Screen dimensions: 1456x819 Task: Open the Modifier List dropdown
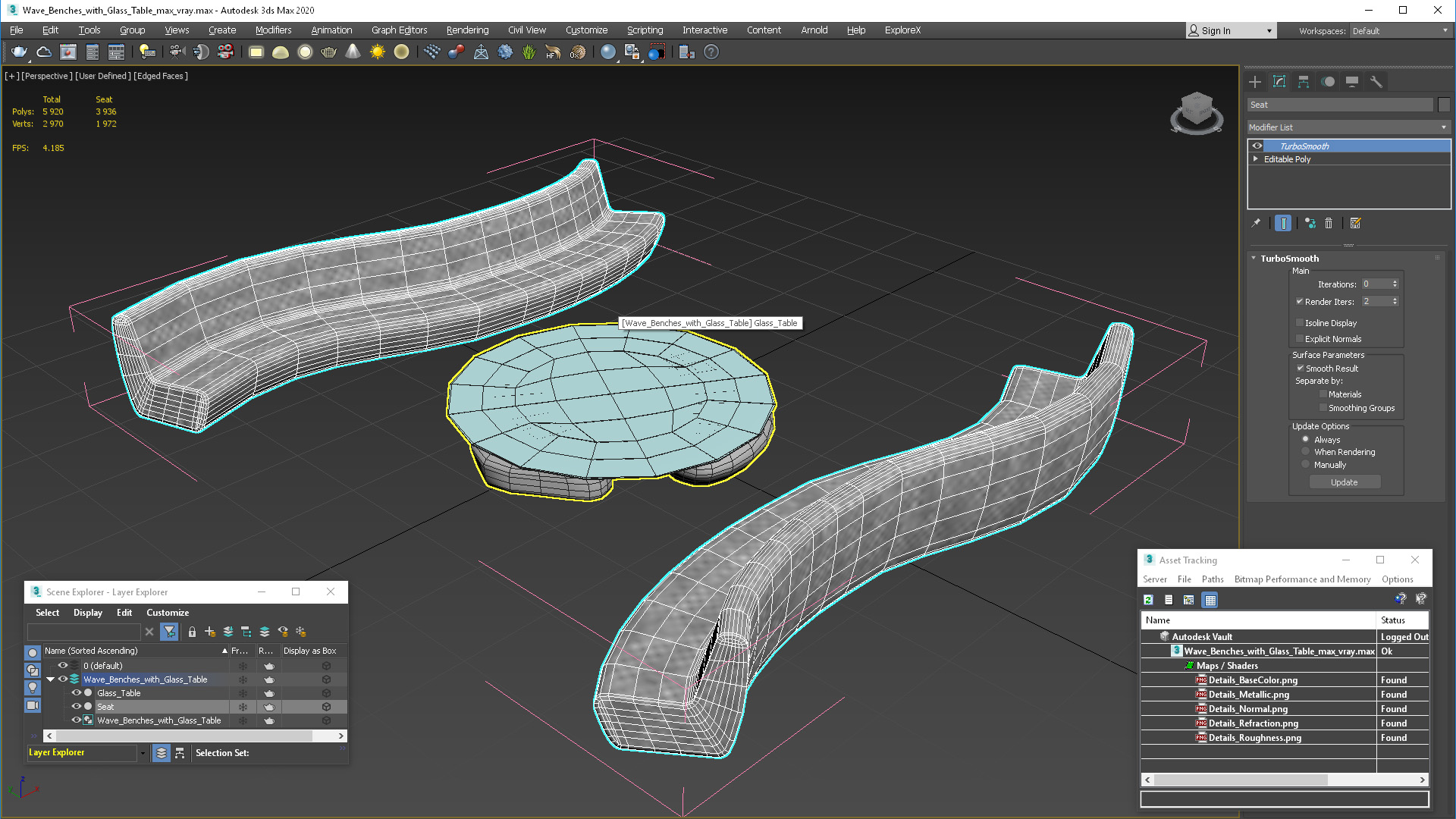[1349, 127]
